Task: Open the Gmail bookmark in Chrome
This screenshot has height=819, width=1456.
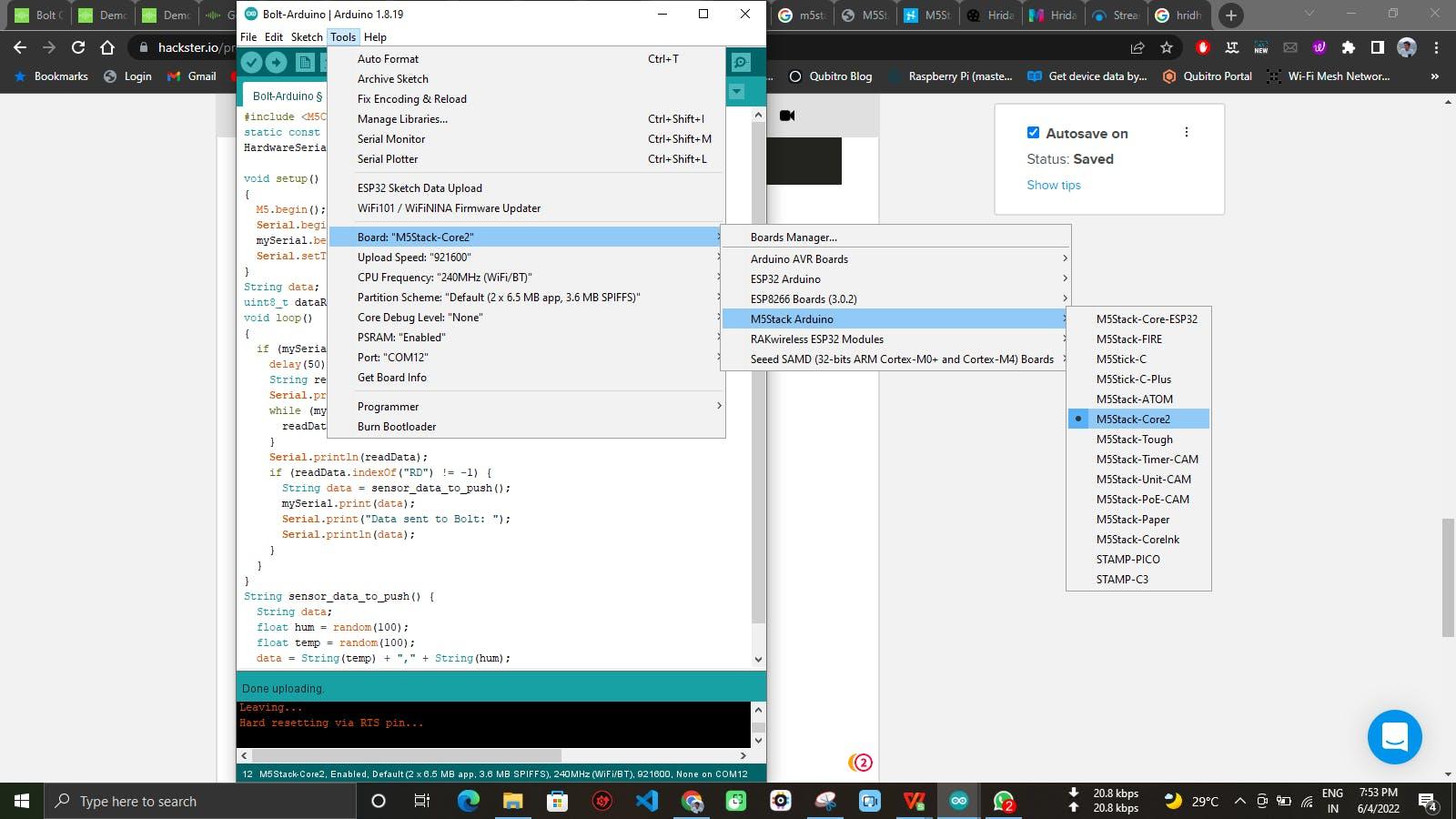Action: (192, 76)
